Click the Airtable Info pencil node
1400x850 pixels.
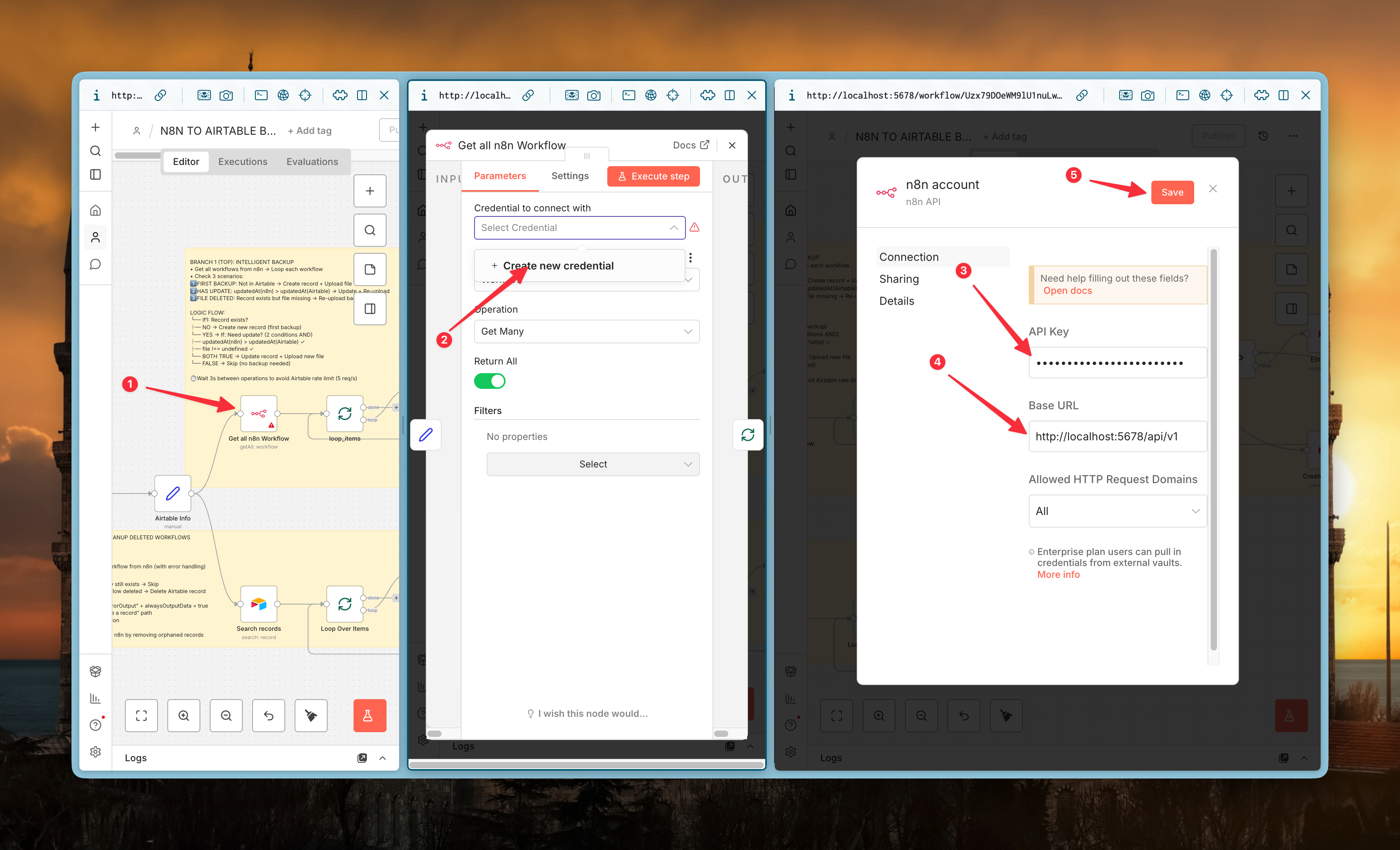pyautogui.click(x=173, y=493)
